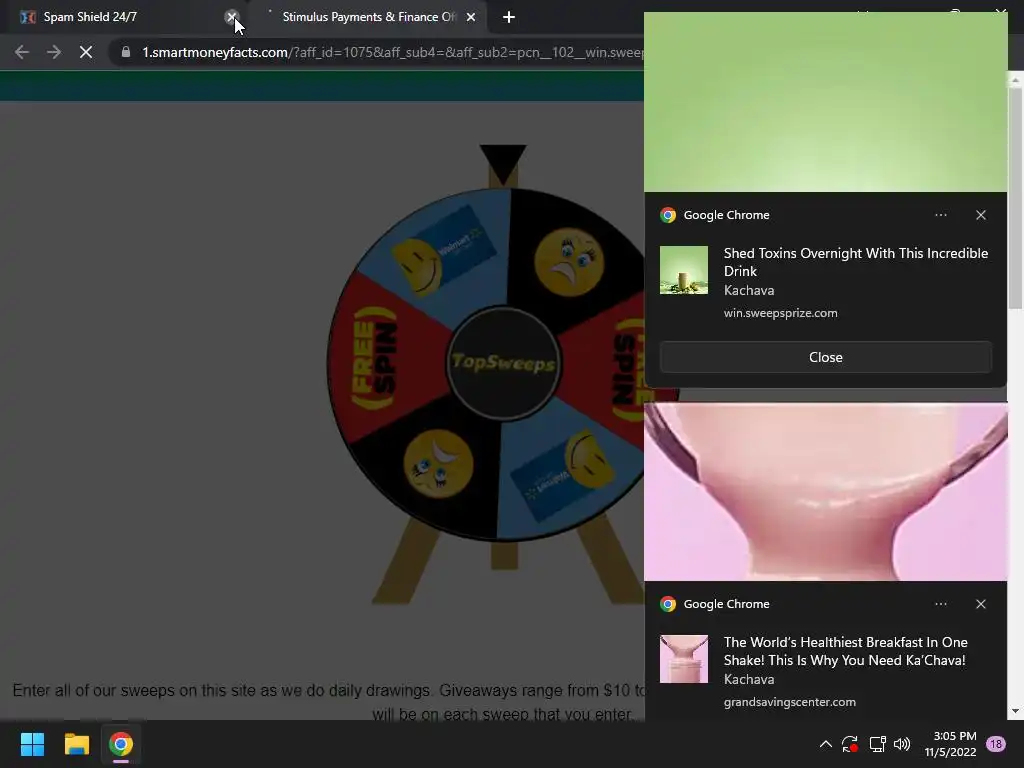The image size is (1024, 768).
Task: Open options for the Healthiest Breakfast notification
Action: click(940, 604)
